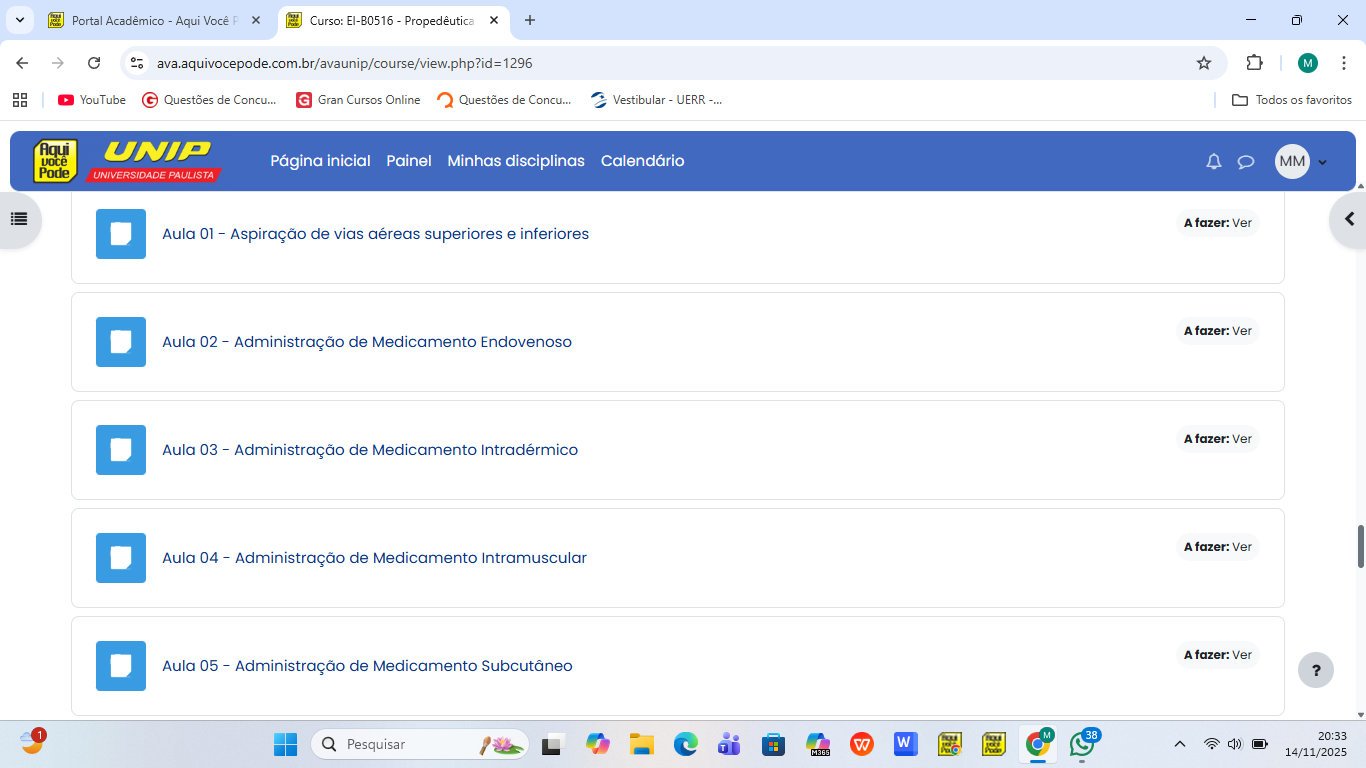This screenshot has width=1366, height=768.
Task: Open Aula 04 Administração de Medicamento Intramuscular
Action: tap(374, 558)
